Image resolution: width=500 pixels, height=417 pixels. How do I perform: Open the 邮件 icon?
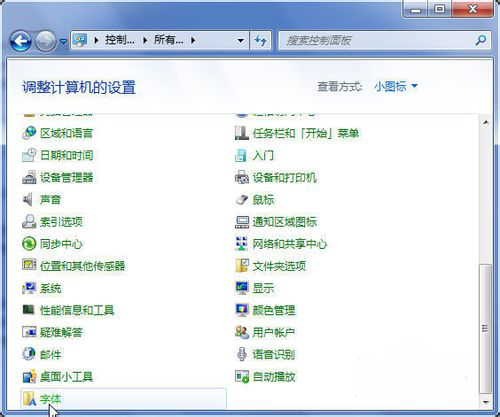point(29,354)
